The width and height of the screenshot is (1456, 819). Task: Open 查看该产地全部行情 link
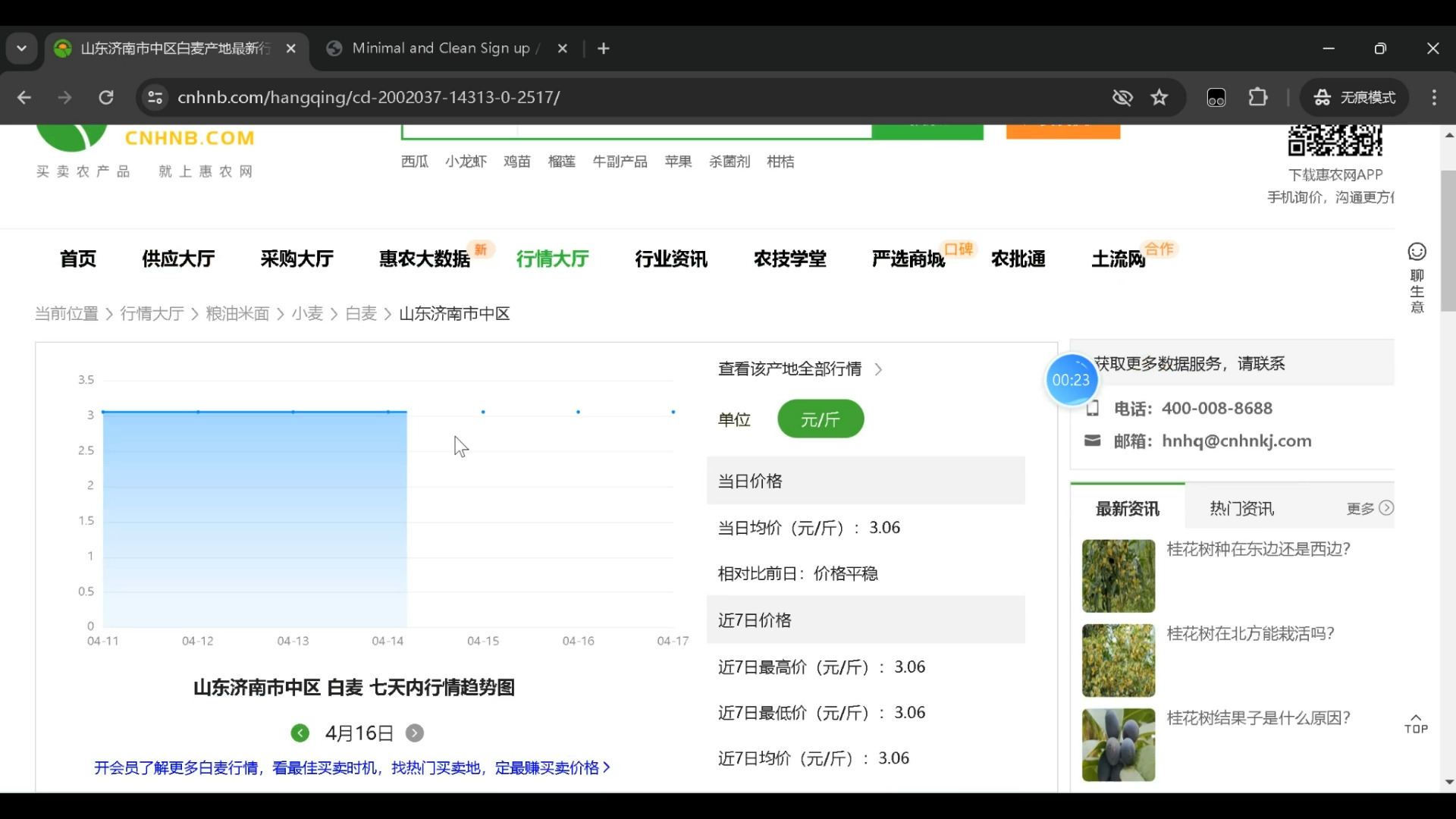(800, 369)
